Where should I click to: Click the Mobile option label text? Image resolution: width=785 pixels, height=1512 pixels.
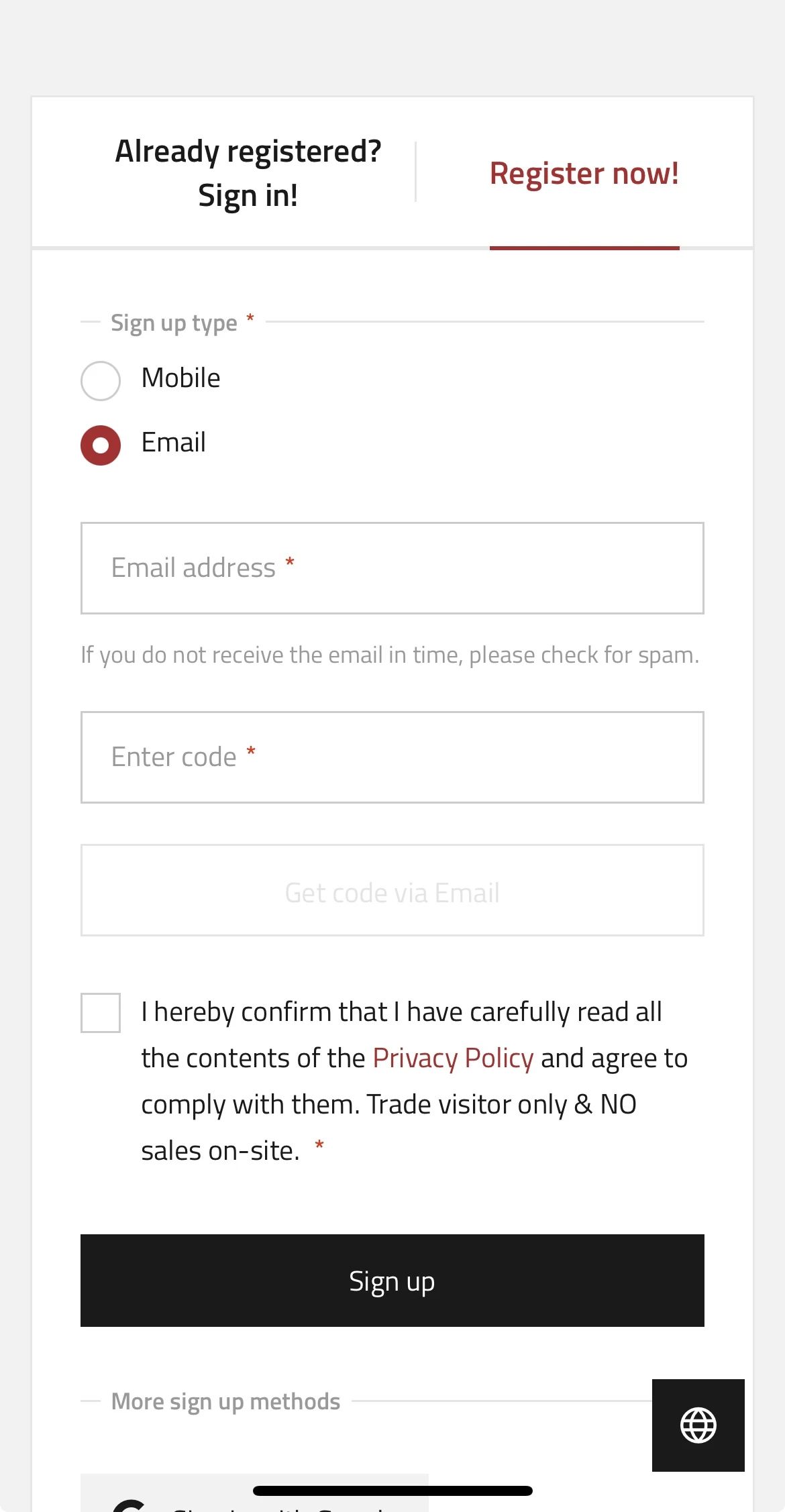[x=180, y=378]
